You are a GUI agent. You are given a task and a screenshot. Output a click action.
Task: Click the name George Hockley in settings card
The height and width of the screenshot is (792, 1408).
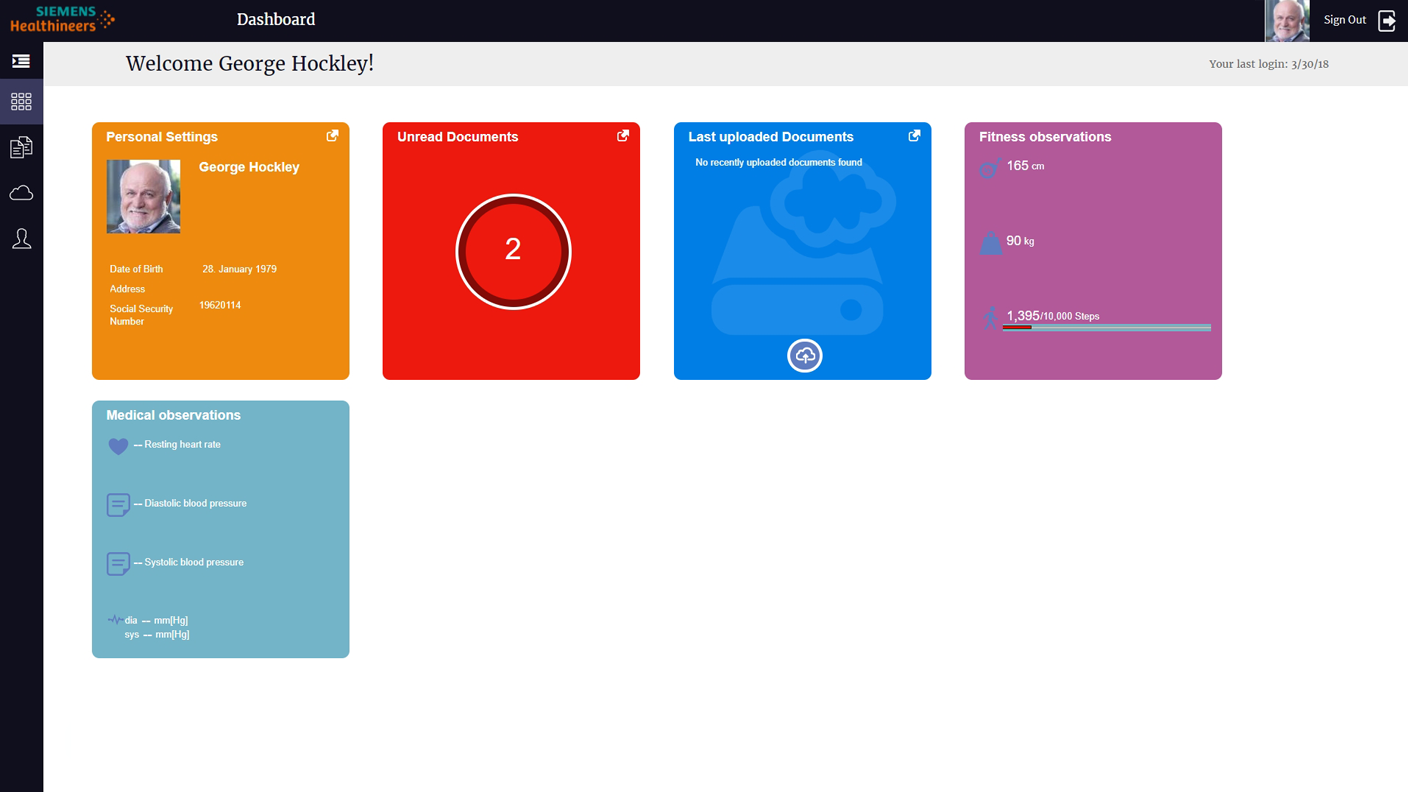249,167
